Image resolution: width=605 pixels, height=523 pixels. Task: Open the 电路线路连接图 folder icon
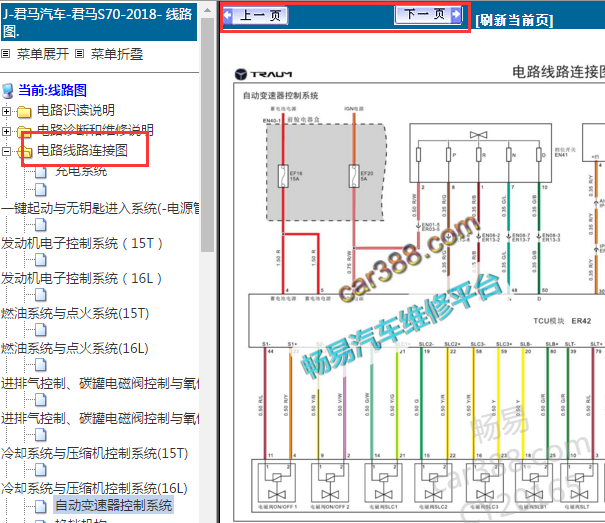[x=24, y=151]
